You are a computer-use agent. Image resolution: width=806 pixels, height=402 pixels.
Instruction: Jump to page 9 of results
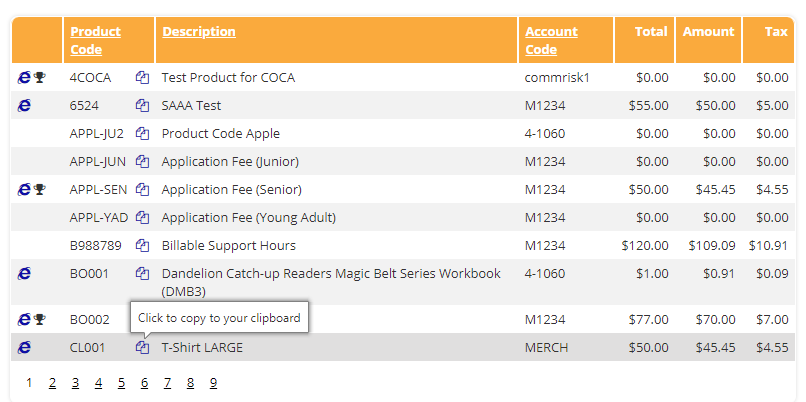coord(213,383)
